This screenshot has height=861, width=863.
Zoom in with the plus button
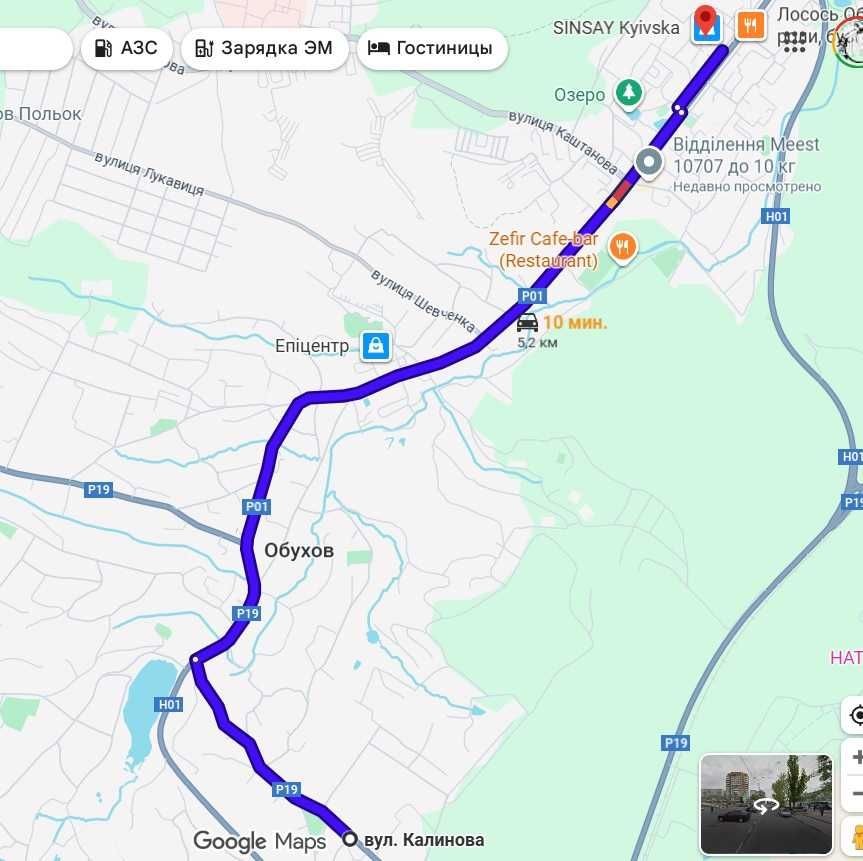click(x=856, y=758)
